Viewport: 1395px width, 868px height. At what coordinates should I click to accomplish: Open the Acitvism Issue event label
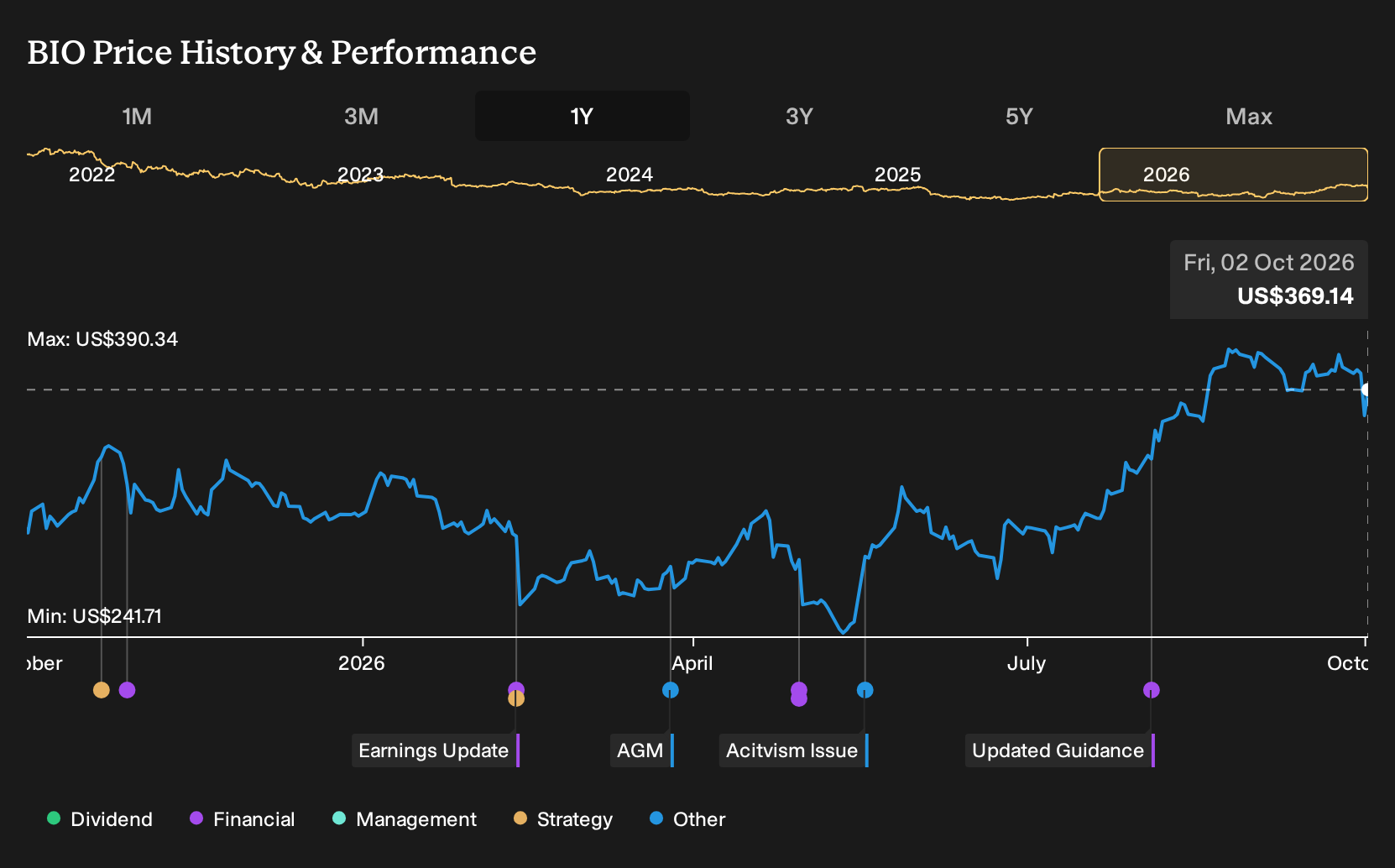click(793, 750)
